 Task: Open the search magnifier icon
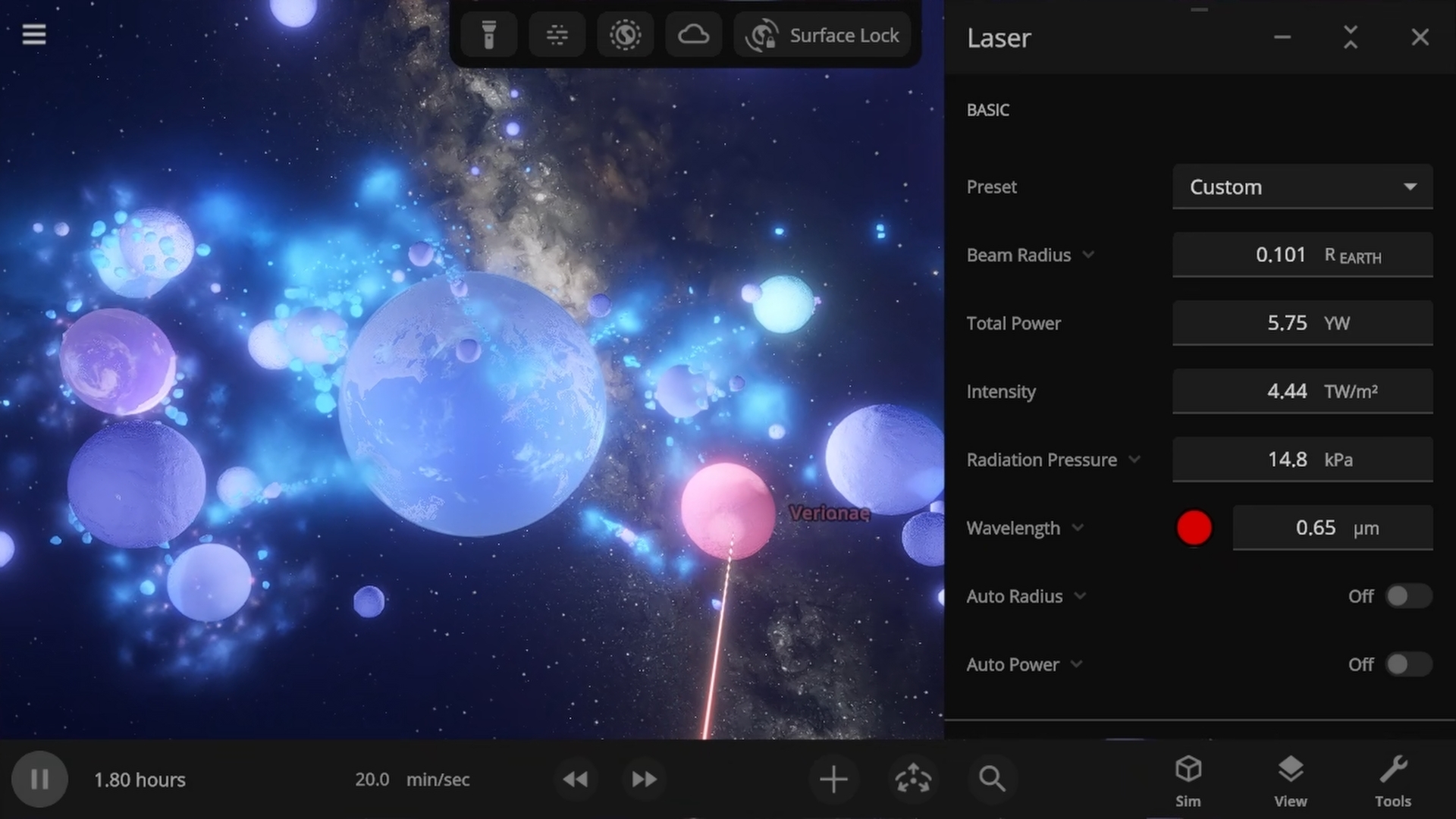[991, 779]
